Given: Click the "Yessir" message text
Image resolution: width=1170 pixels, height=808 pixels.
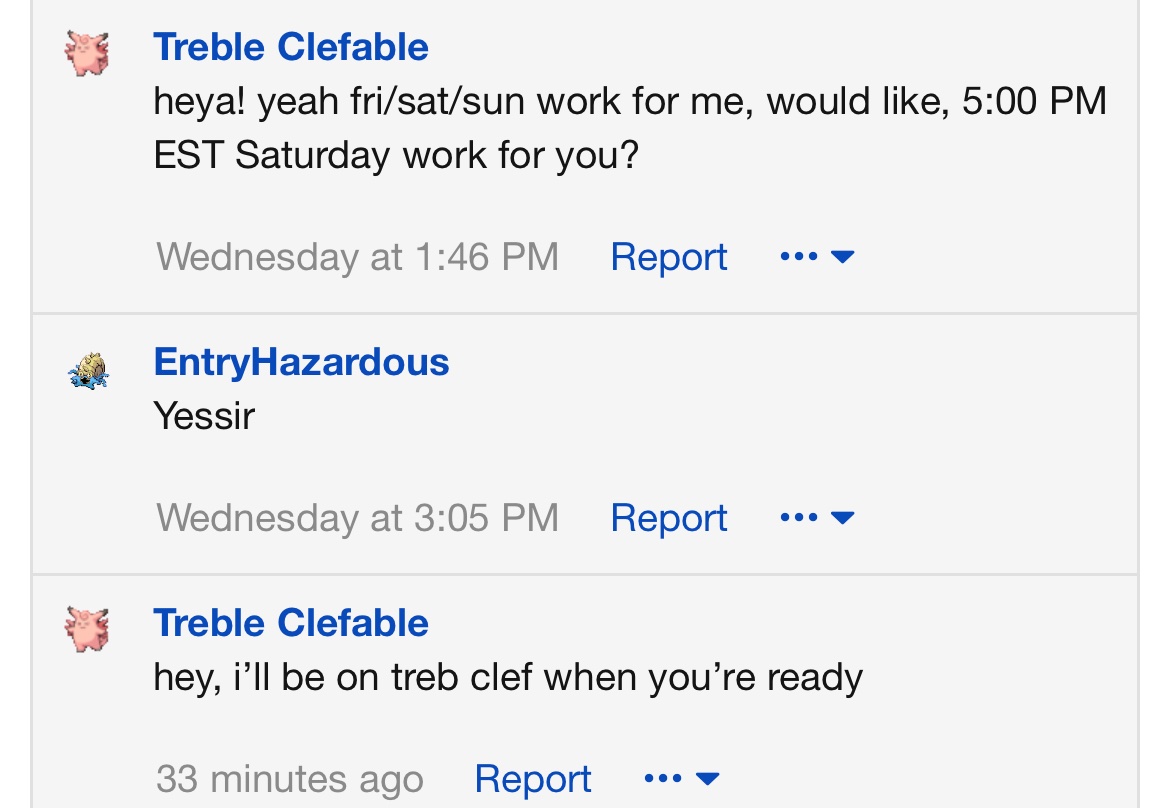Looking at the screenshot, I should tap(204, 416).
